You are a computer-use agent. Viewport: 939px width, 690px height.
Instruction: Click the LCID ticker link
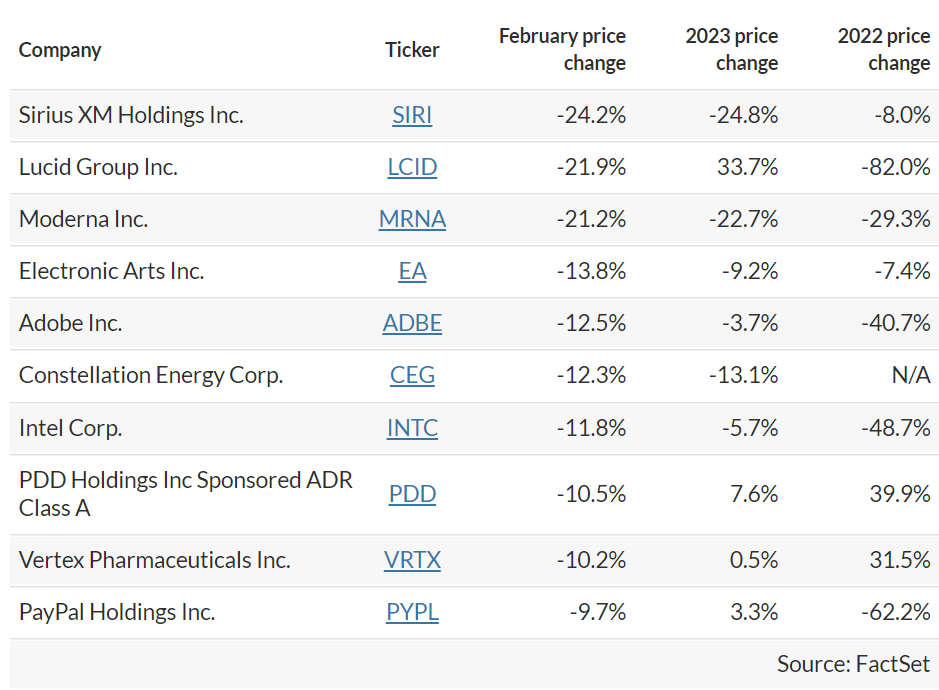click(412, 167)
